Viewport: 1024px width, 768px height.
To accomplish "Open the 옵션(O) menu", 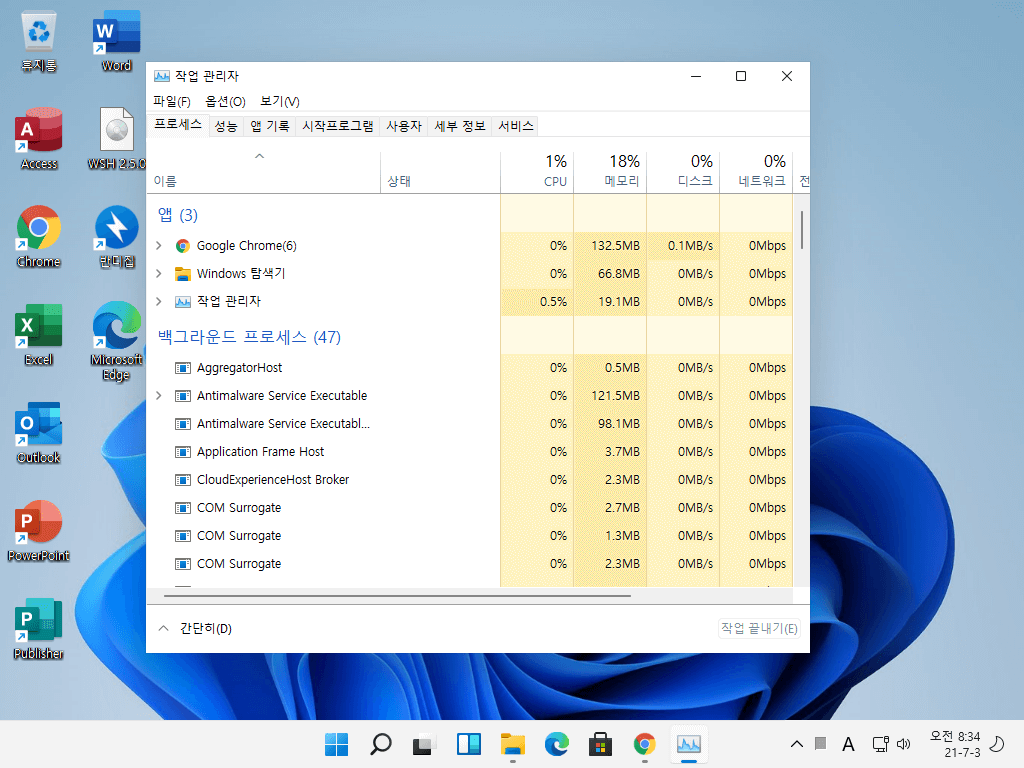I will click(225, 101).
